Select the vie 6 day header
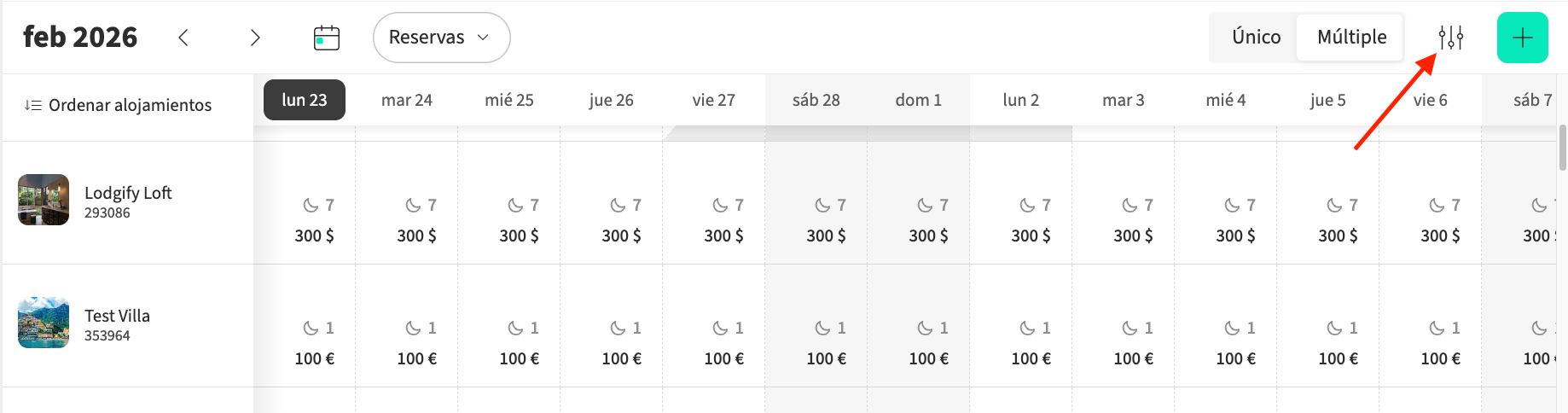Image resolution: width=1568 pixels, height=413 pixels. click(1430, 100)
